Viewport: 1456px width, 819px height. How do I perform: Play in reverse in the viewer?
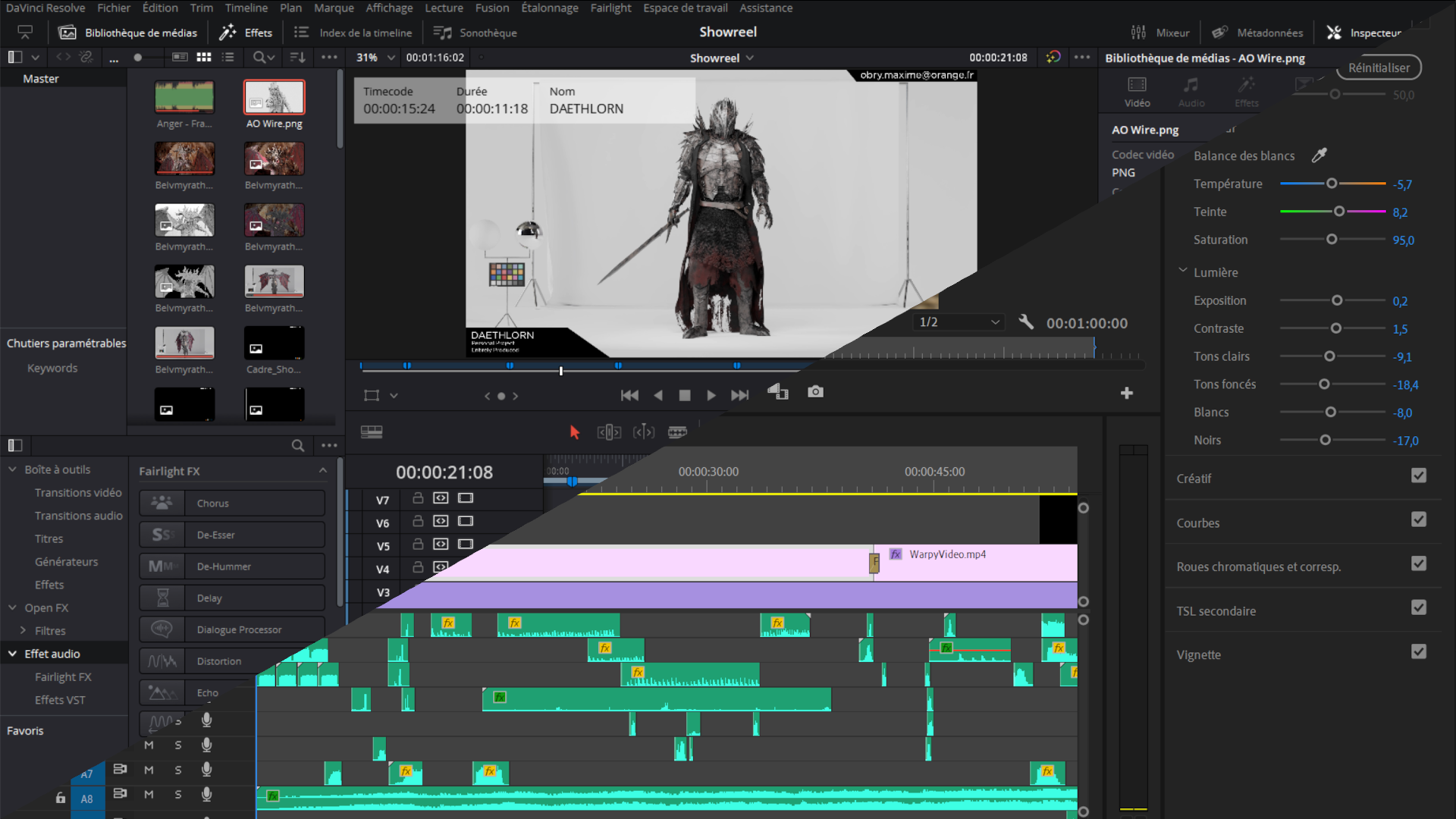pos(658,395)
